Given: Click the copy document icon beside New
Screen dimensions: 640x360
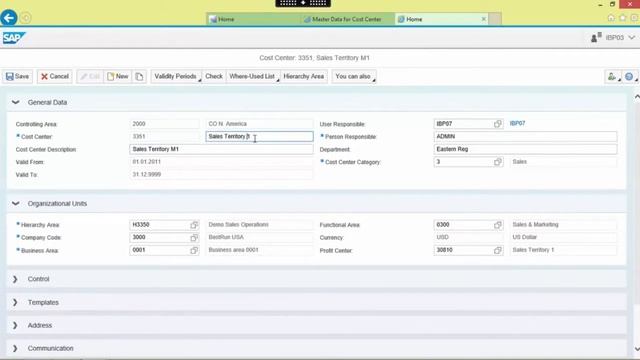Looking at the screenshot, I should pos(139,76).
